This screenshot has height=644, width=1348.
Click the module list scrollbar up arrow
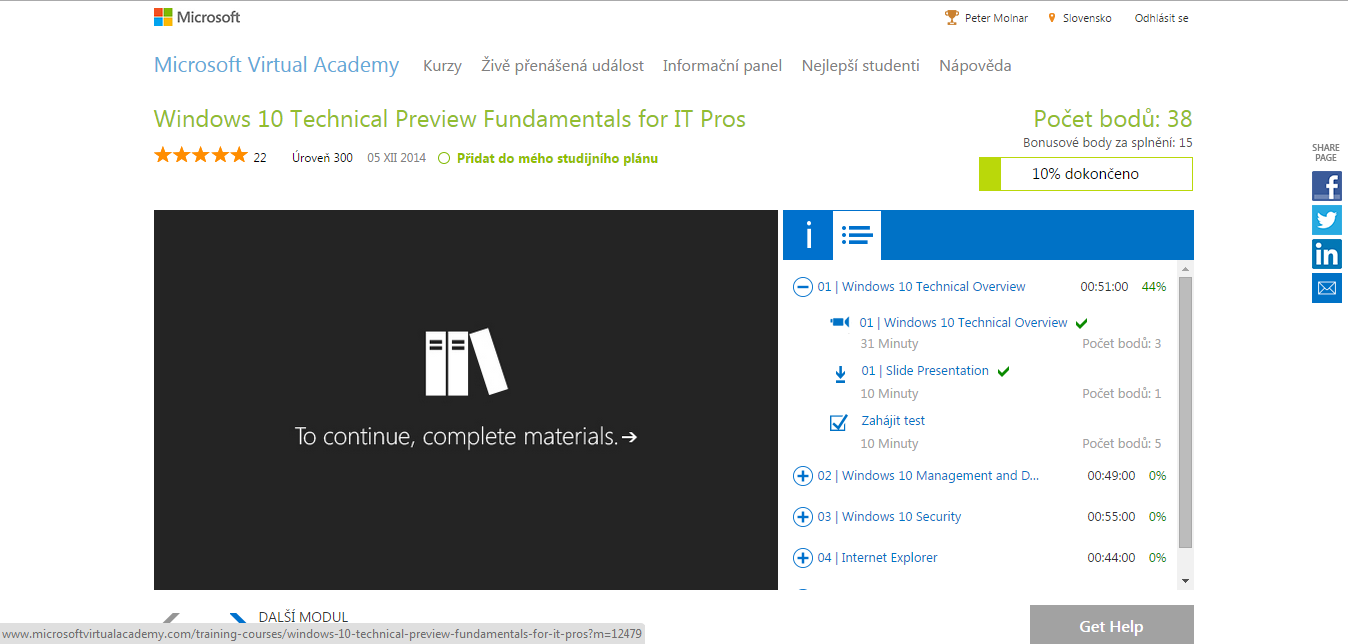pos(1186,269)
